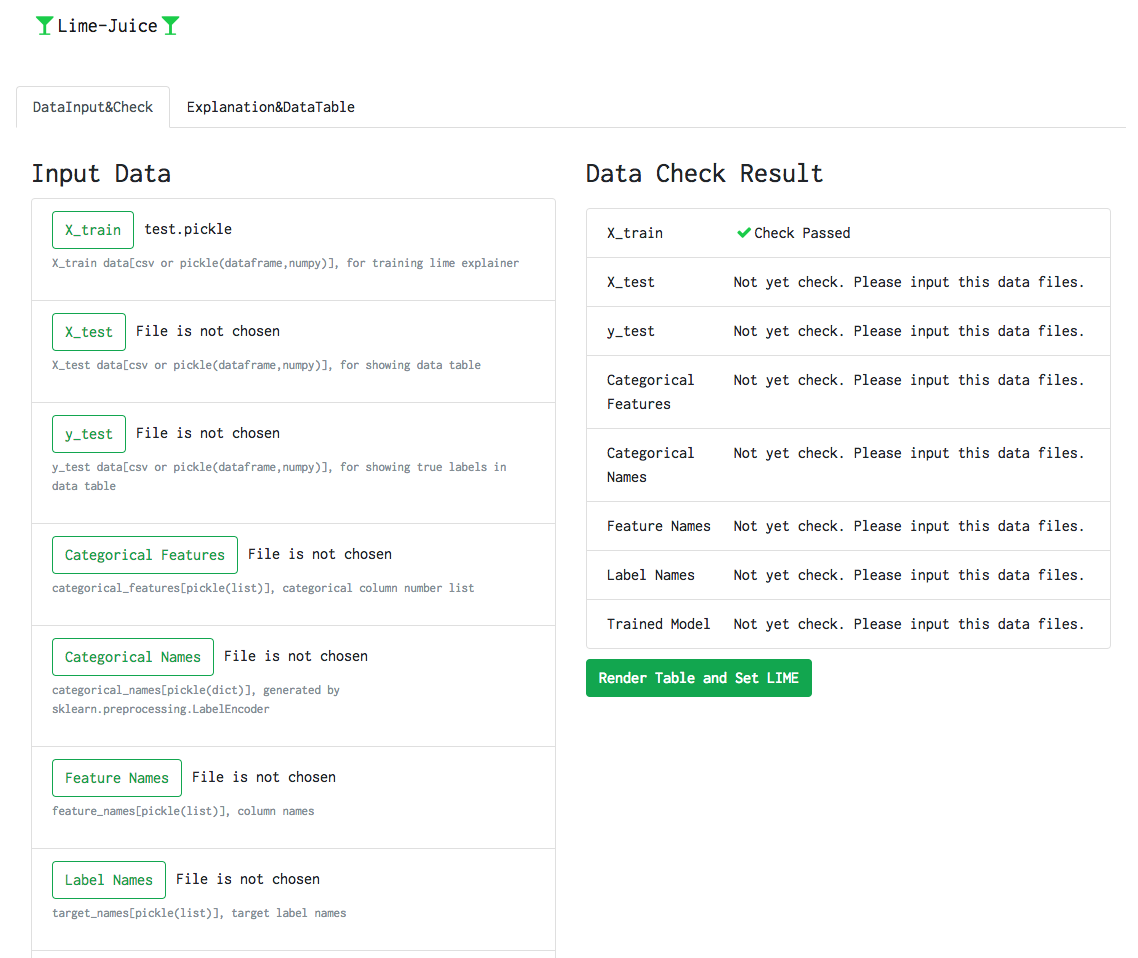
Task: Choose a file with the X_train button
Action: [93, 230]
